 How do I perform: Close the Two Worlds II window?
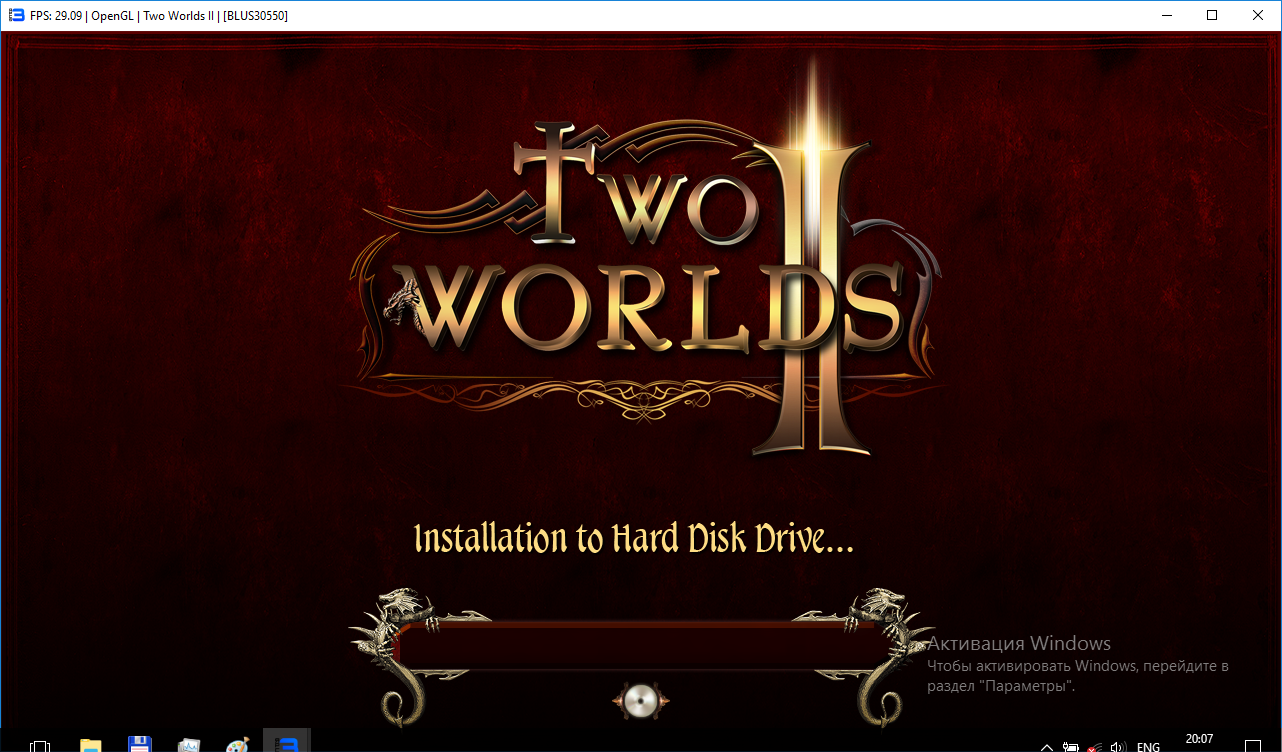(x=1258, y=15)
